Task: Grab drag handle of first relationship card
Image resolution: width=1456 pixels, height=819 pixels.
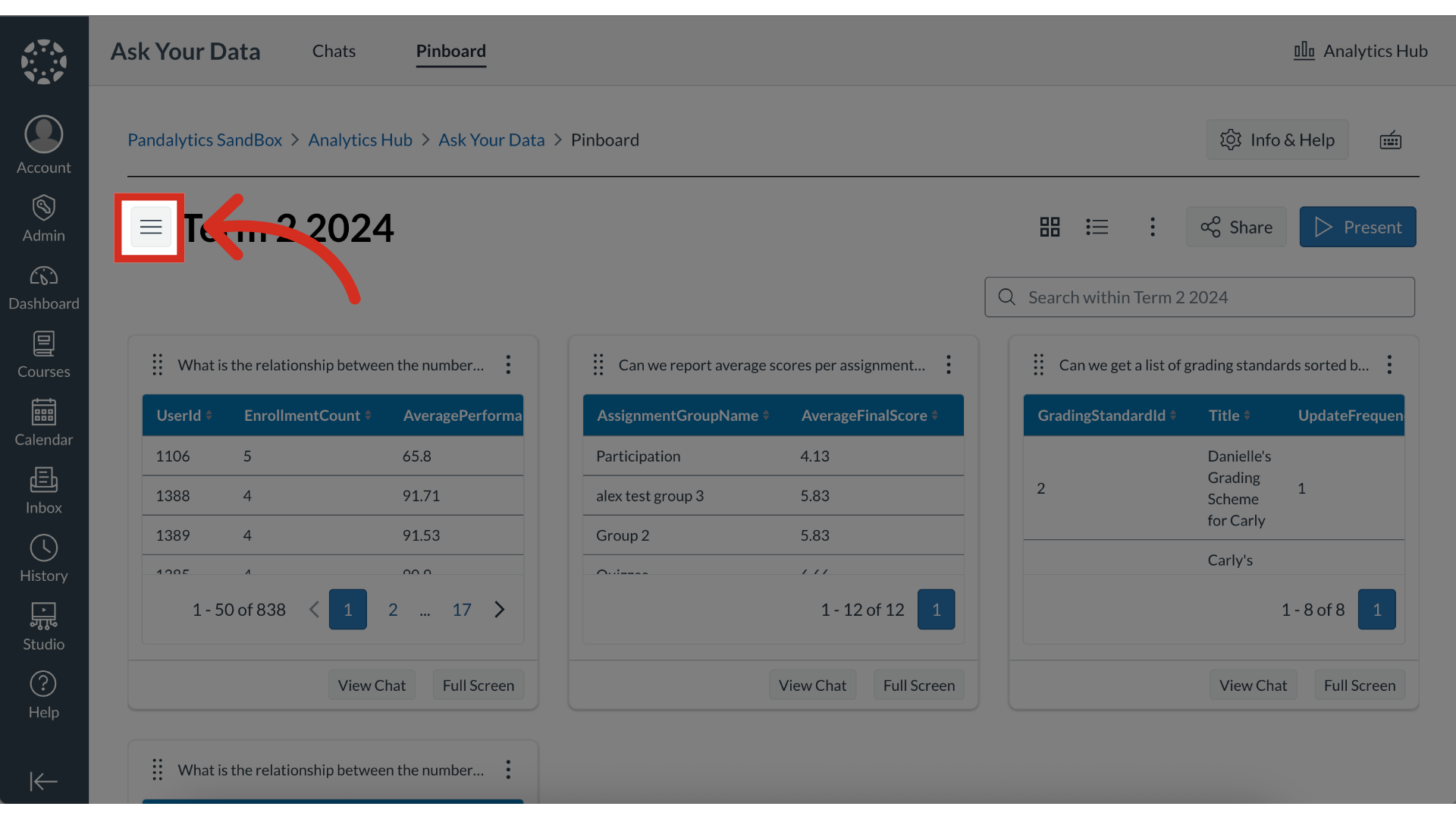Action: coord(158,365)
